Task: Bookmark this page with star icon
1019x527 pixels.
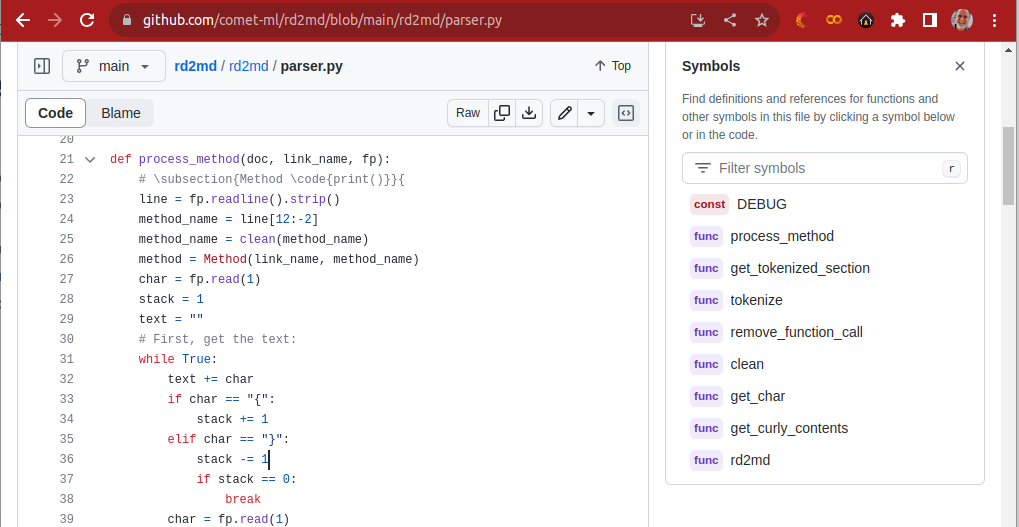Action: click(x=762, y=20)
